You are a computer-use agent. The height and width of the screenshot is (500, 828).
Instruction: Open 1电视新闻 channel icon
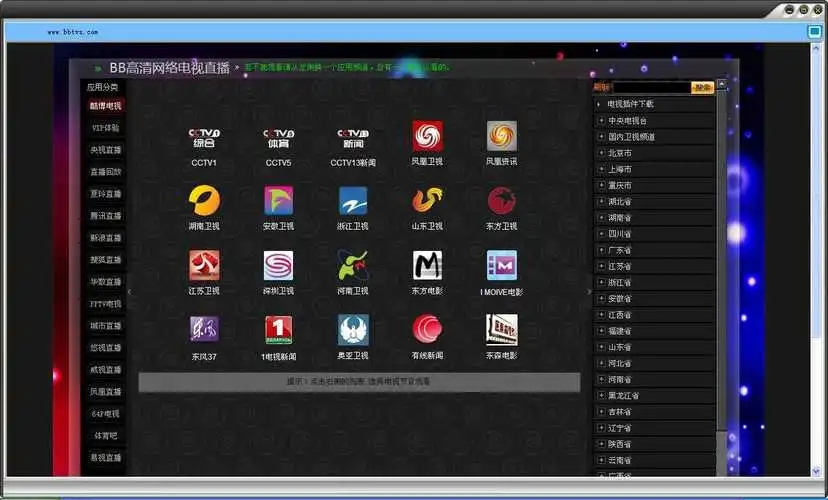pyautogui.click(x=278, y=330)
